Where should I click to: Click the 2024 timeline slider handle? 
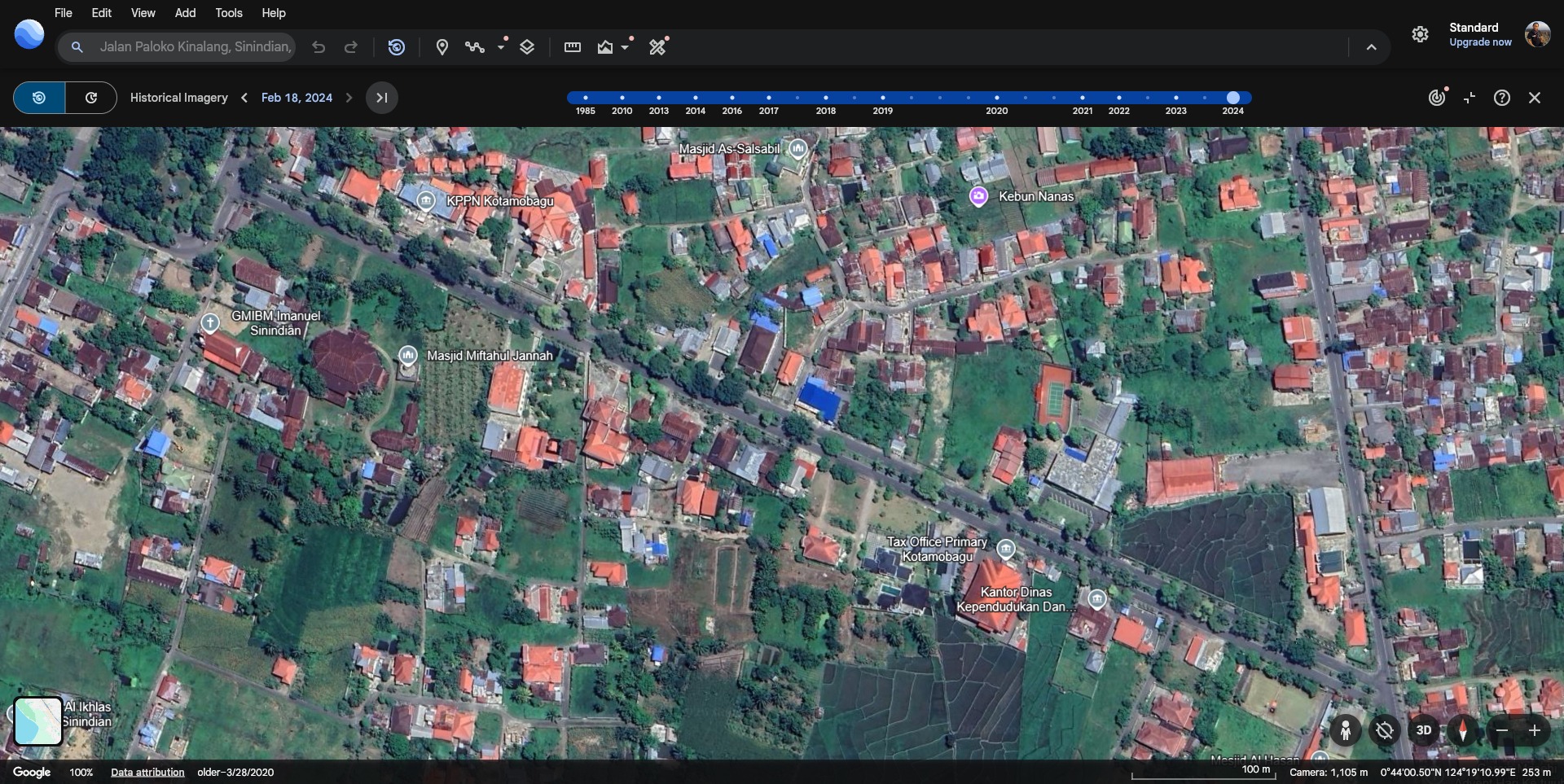(x=1233, y=98)
